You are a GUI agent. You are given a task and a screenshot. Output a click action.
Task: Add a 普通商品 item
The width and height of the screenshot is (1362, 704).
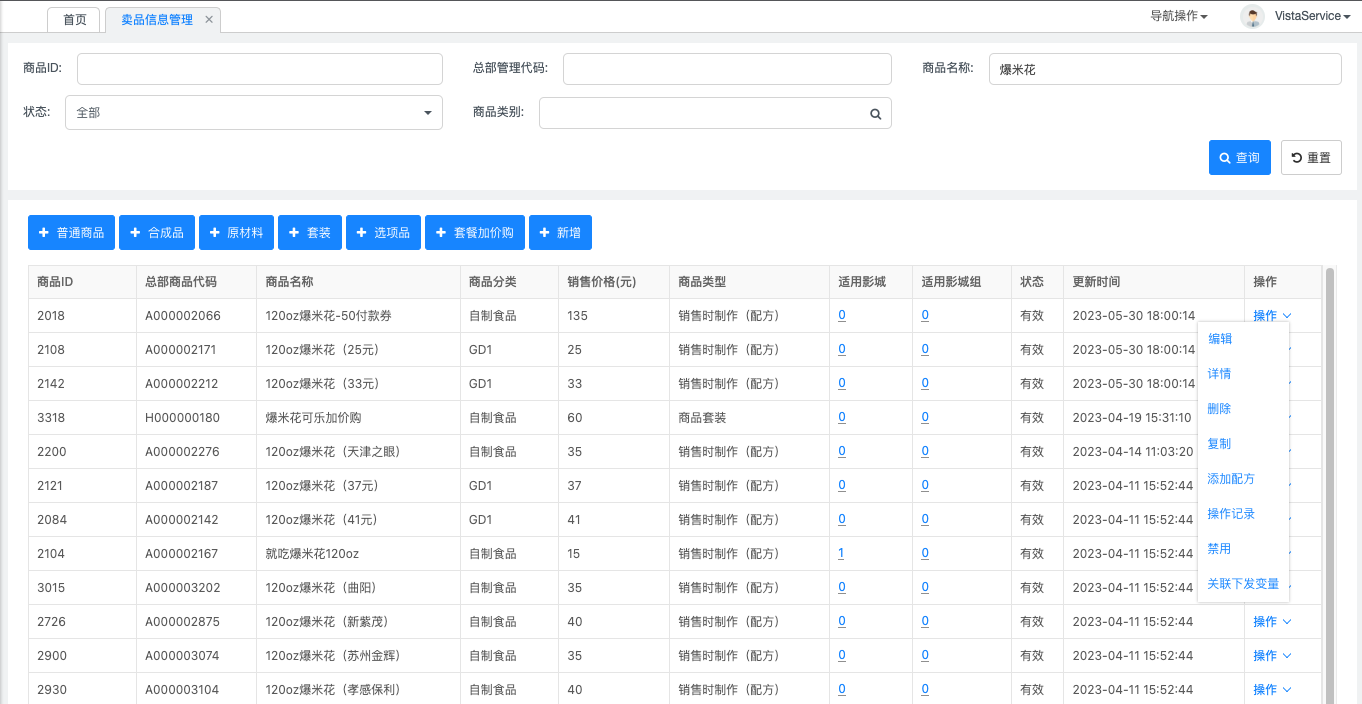[71, 233]
